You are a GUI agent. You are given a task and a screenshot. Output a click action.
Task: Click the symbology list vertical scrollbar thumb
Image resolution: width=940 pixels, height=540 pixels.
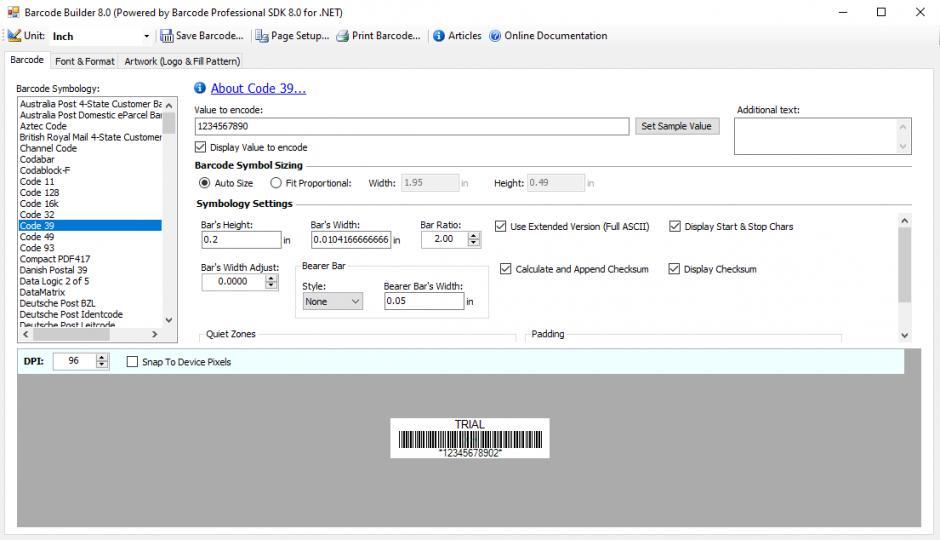169,122
